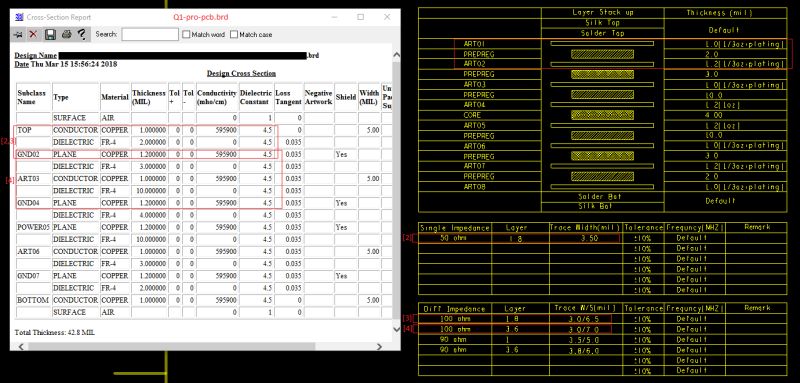This screenshot has width=800, height=383.
Task: Click the red X close icon in toolbar
Action: pos(33,34)
